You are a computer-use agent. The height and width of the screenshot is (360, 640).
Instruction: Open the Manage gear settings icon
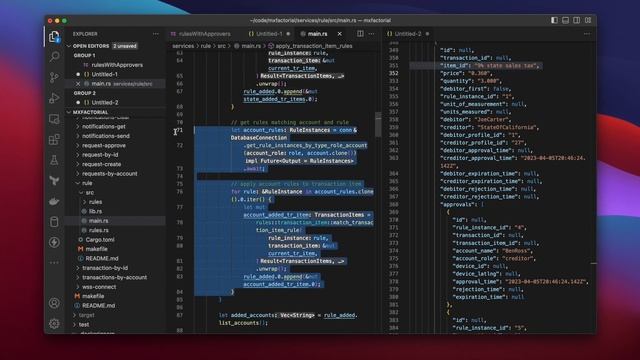(x=54, y=324)
